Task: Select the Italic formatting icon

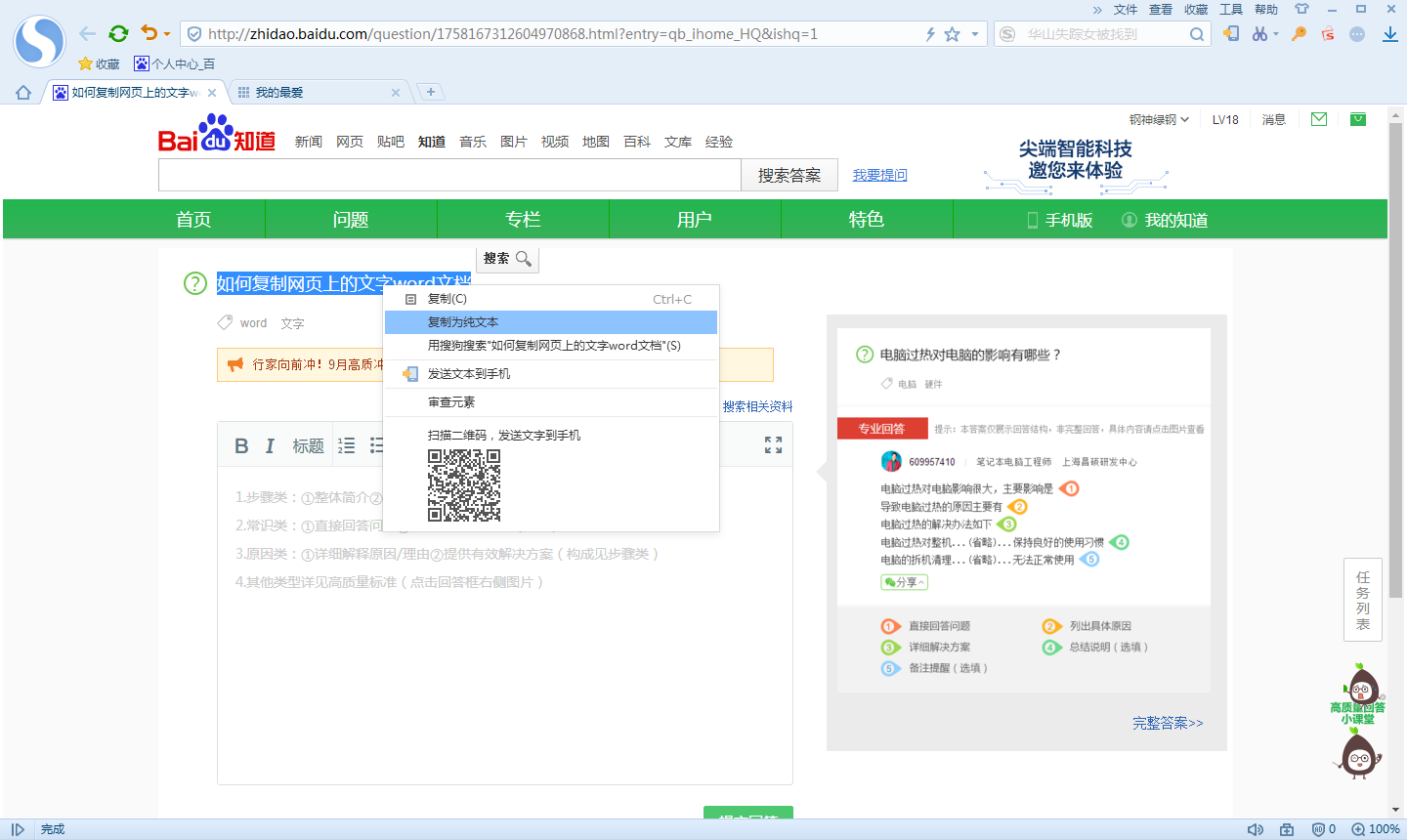Action: tap(270, 445)
